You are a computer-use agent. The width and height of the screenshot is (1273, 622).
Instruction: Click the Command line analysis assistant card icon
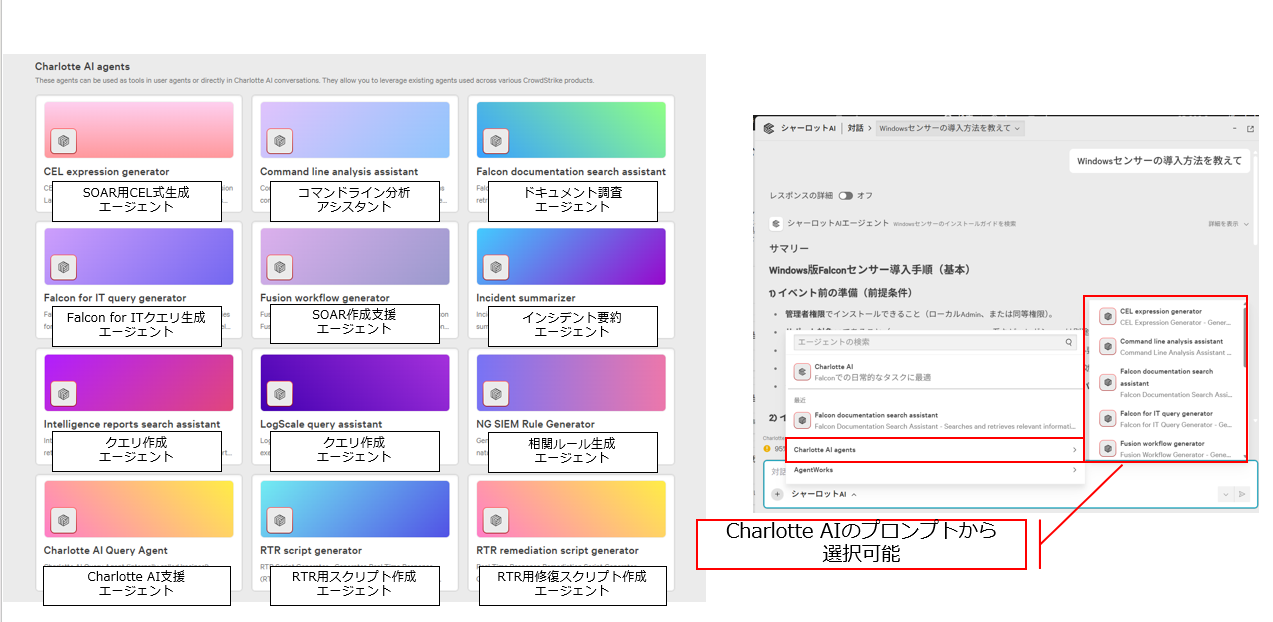point(280,141)
